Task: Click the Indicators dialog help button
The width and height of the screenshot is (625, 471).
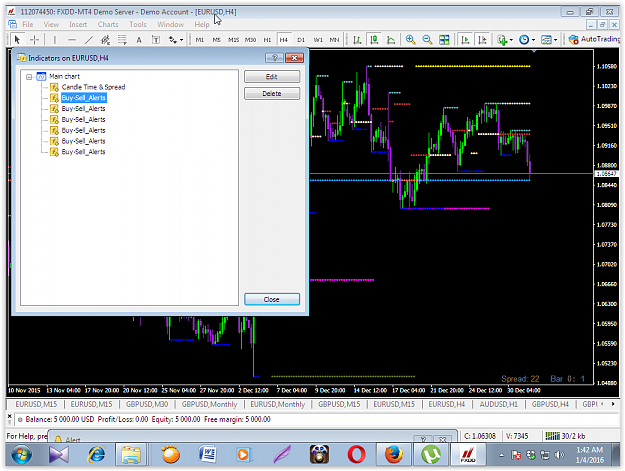Action: coord(274,58)
